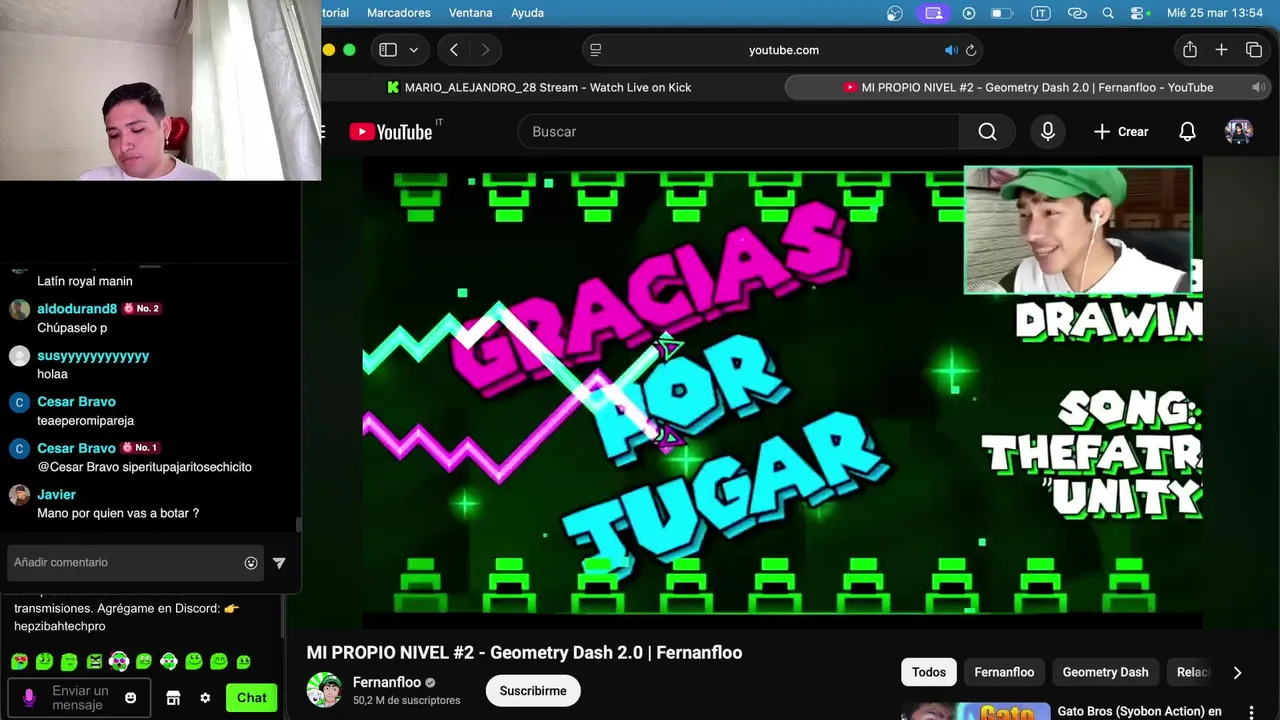
Task: Open a new tab with the plus icon
Action: coord(1221,50)
